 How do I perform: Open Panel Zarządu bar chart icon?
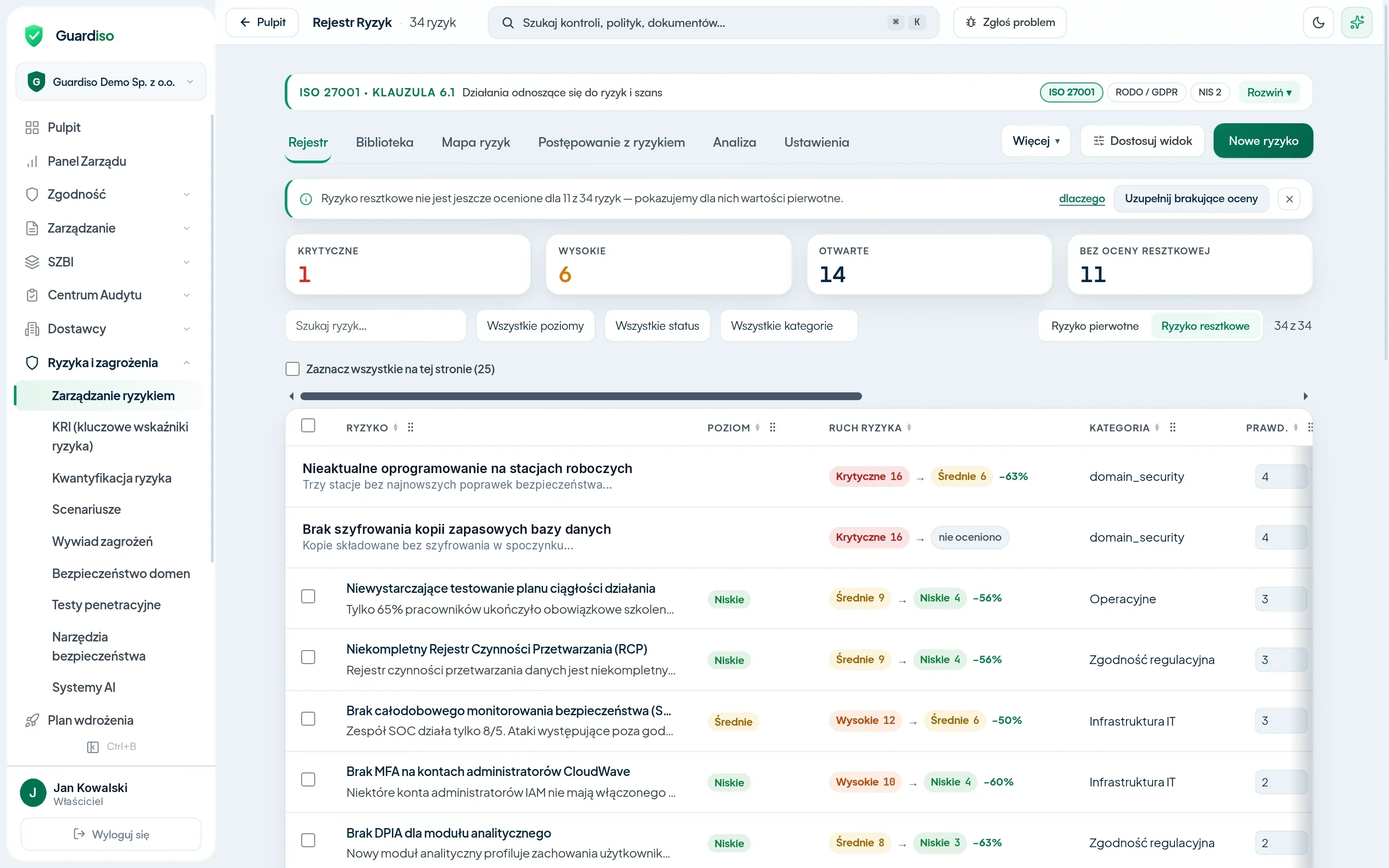coord(32,161)
